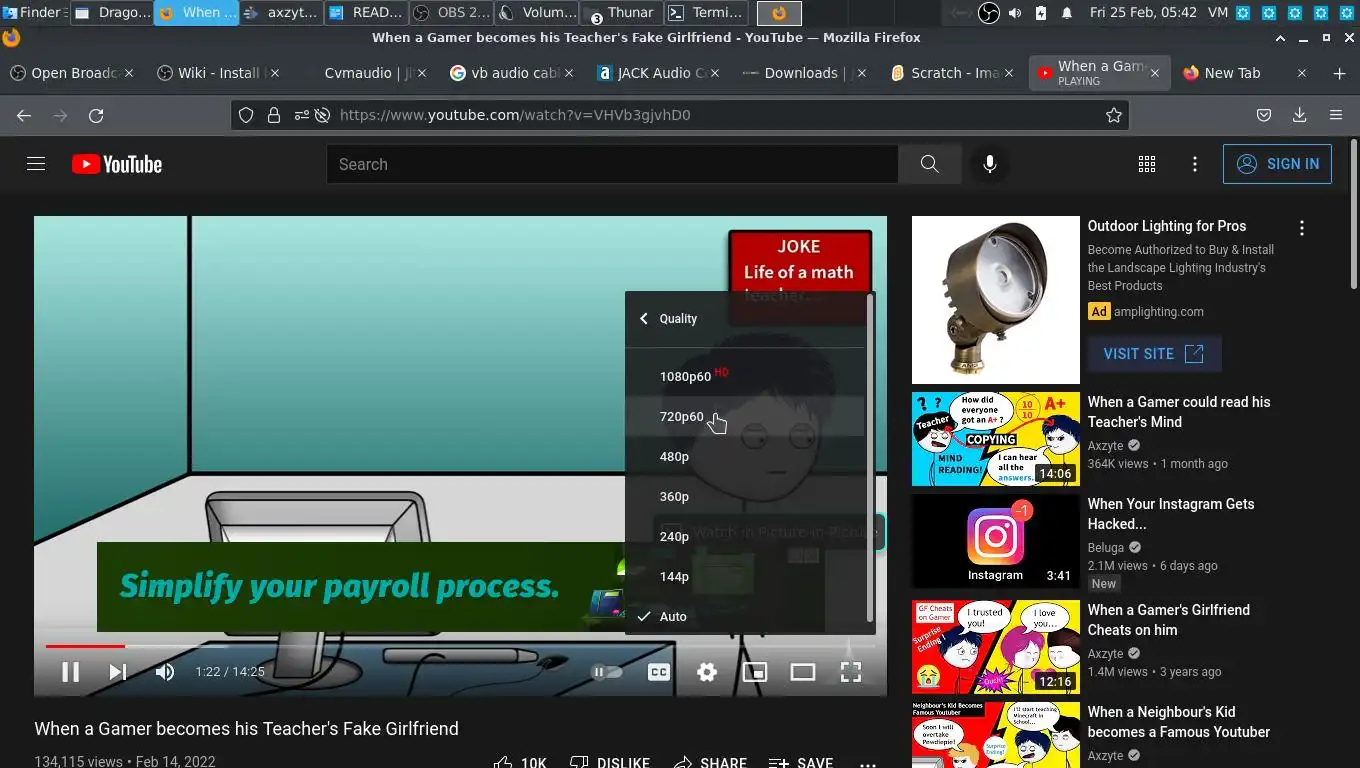Screen dimensions: 1360x768
Task: Open tracking protection shield info
Action: (246, 115)
